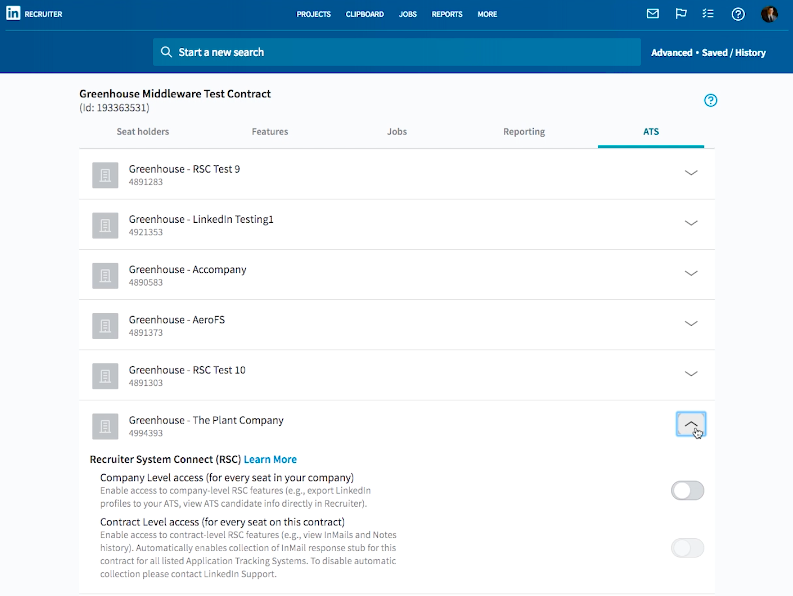
Task: Click the ID number 4891373
Action: (x=146, y=332)
